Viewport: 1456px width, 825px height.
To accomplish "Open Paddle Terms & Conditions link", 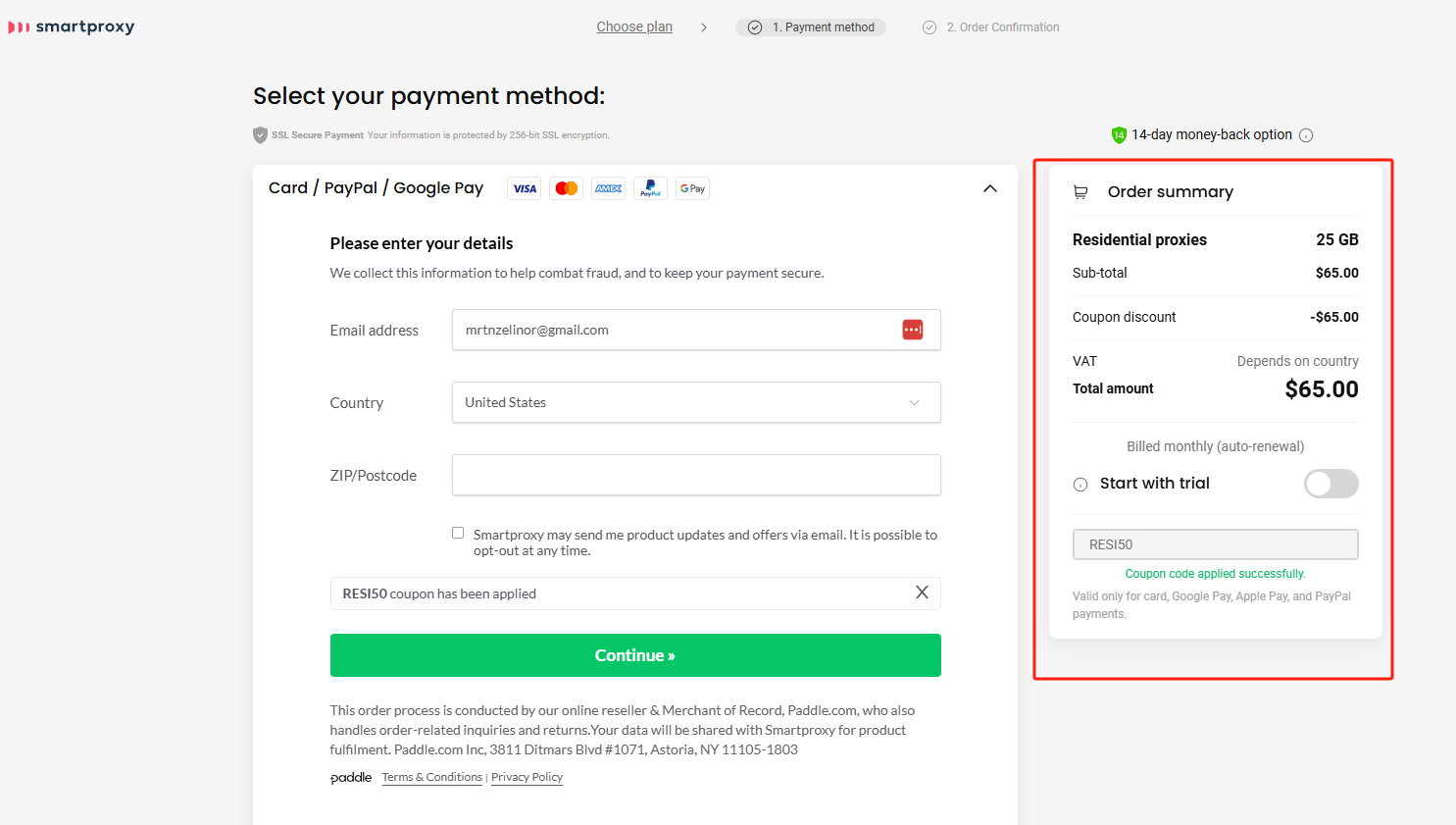I will coord(432,777).
